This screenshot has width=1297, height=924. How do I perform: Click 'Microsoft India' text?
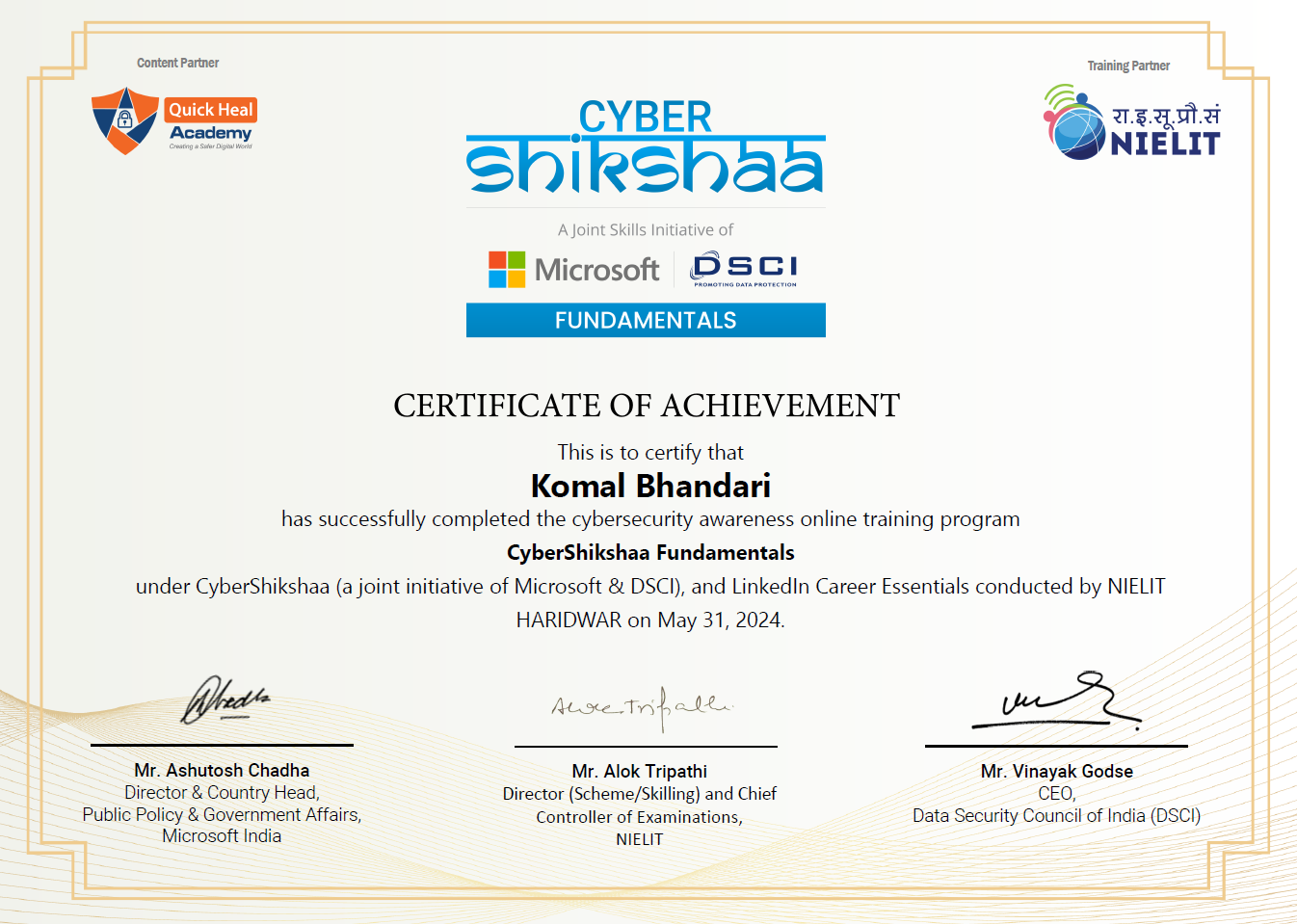[x=222, y=836]
